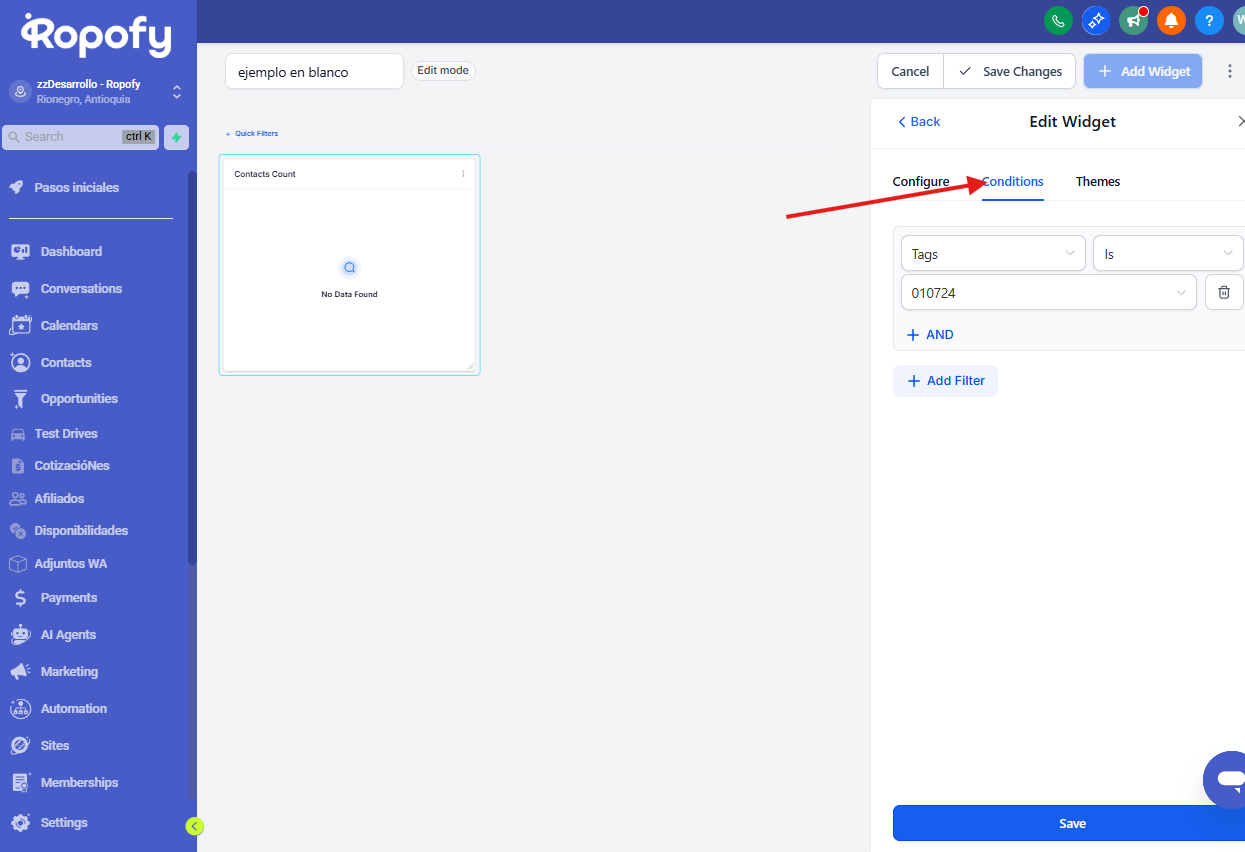This screenshot has width=1245, height=852.
Task: Switch to the Configure tab
Action: click(x=920, y=182)
